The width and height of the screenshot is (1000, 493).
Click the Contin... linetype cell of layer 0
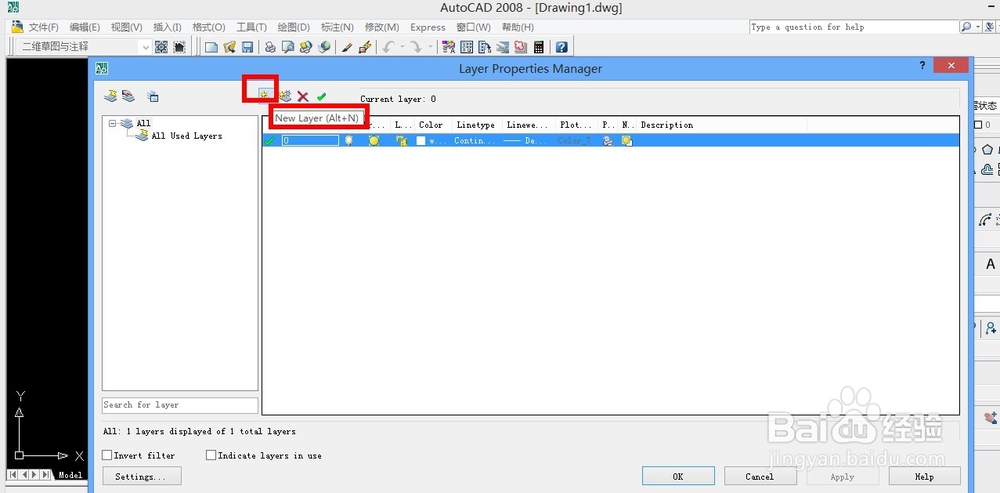coord(474,141)
